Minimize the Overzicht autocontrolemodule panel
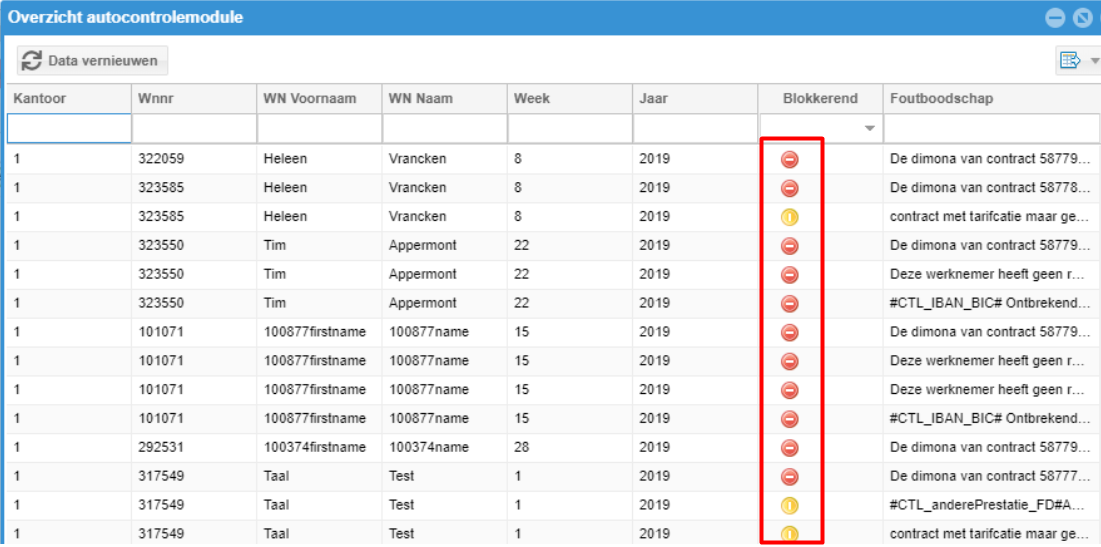Screen dimensions: 1101x547 click(1055, 18)
